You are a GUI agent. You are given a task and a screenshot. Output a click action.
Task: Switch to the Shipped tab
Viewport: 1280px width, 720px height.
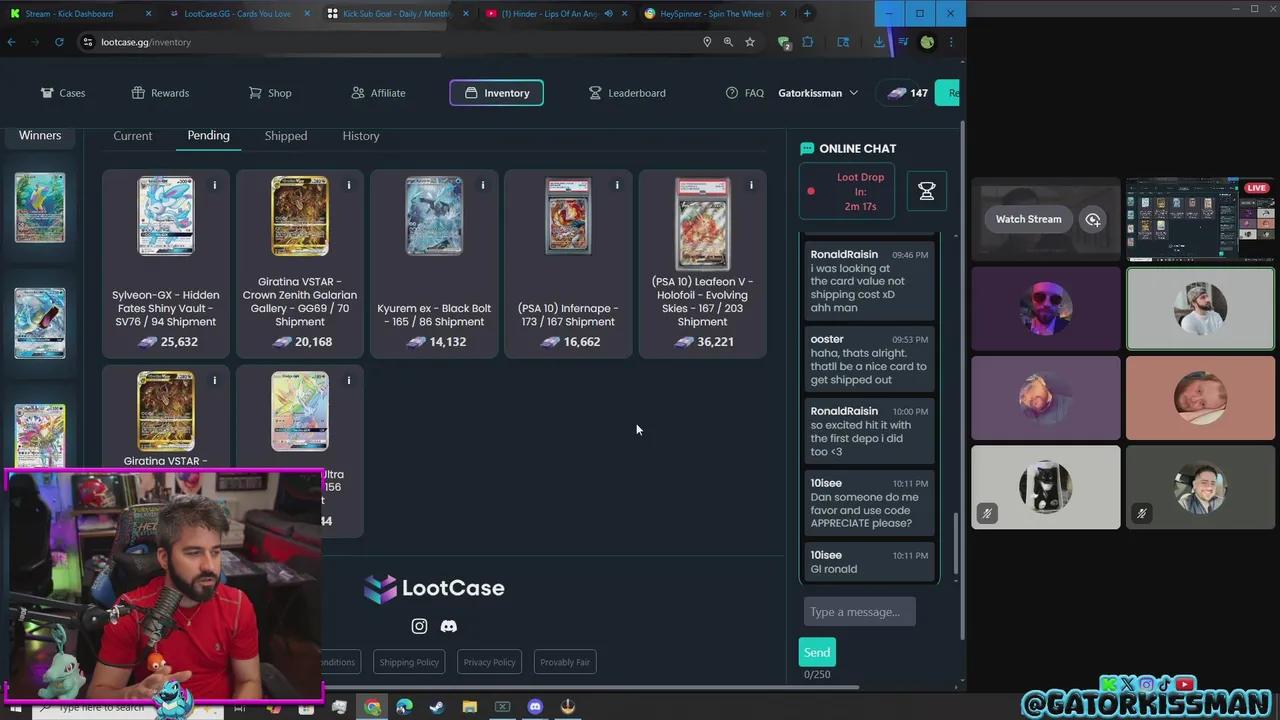[286, 136]
